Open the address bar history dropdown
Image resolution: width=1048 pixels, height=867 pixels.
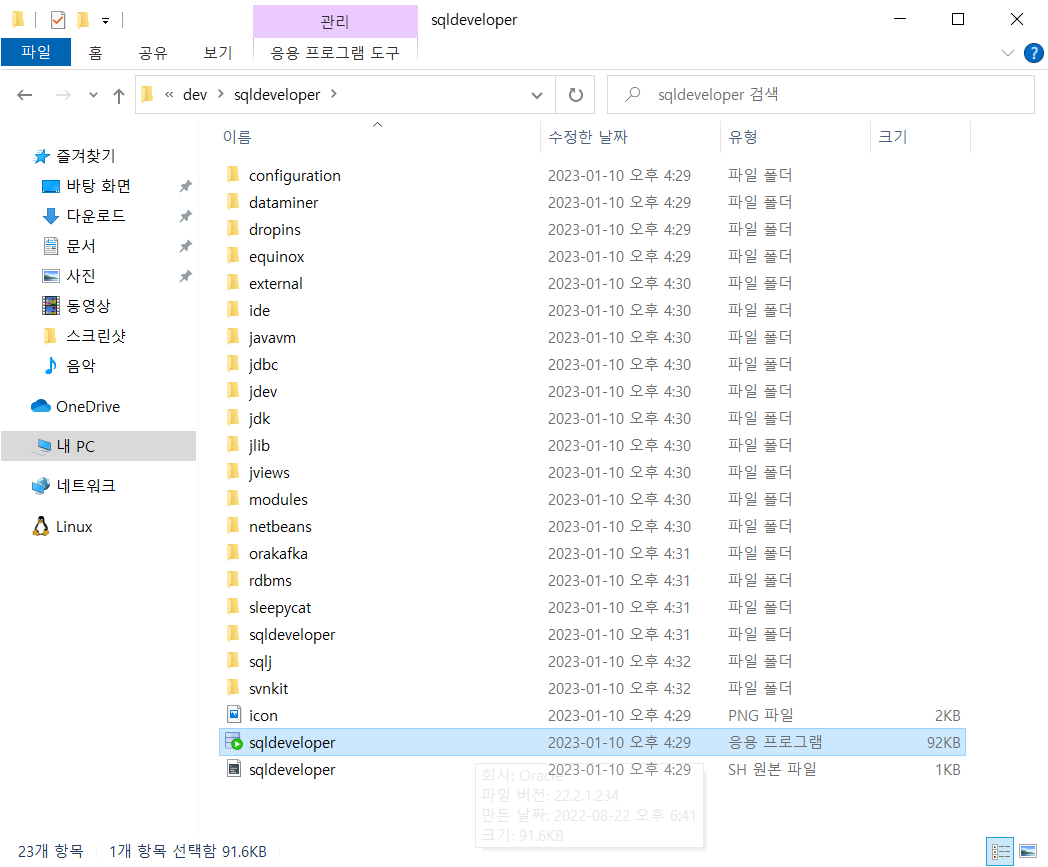(x=537, y=95)
